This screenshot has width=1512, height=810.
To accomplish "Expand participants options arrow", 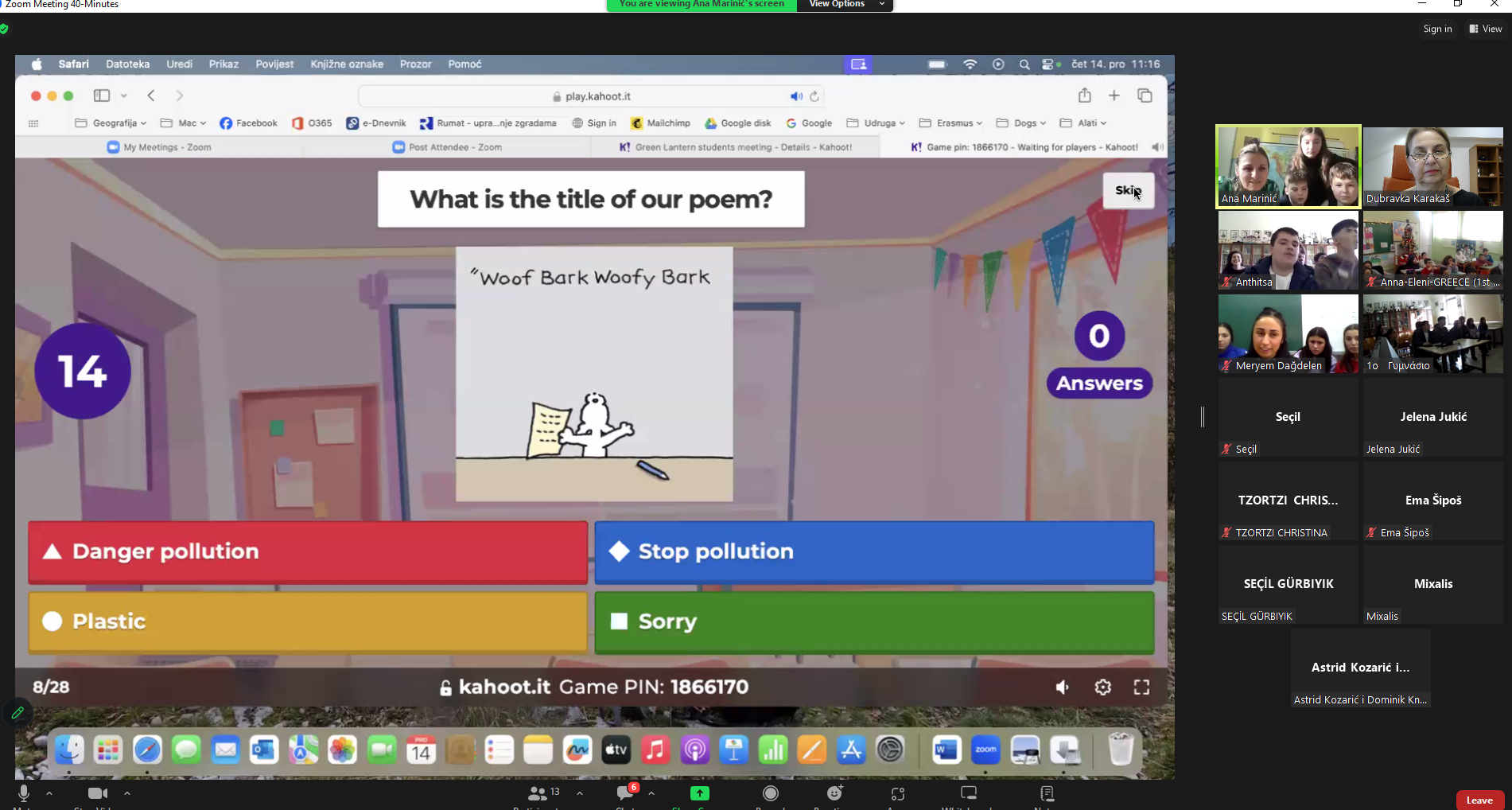I will point(580,793).
